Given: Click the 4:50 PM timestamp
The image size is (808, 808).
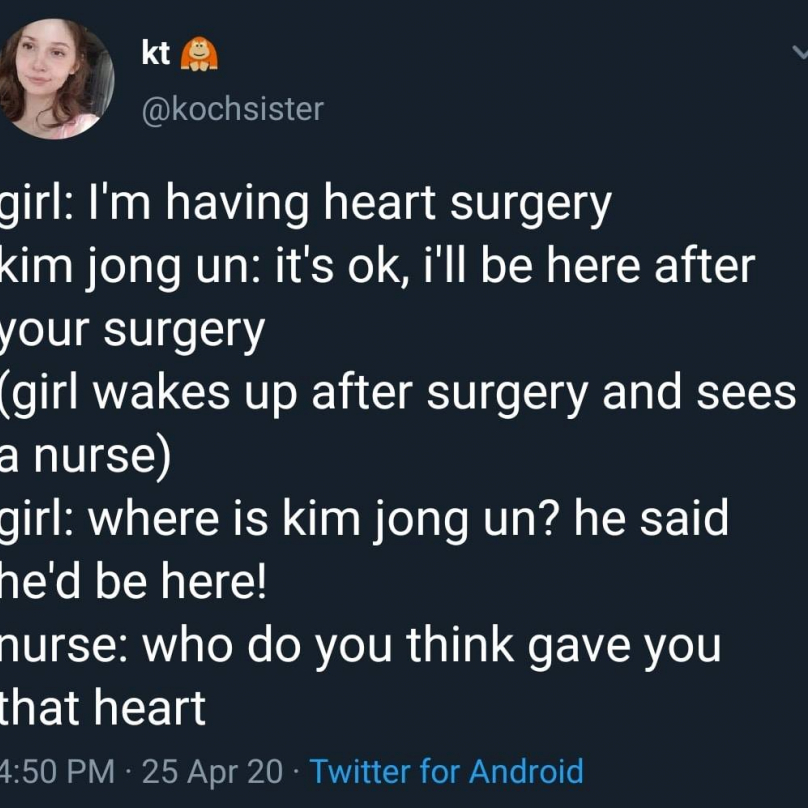Looking at the screenshot, I should click(x=57, y=771).
